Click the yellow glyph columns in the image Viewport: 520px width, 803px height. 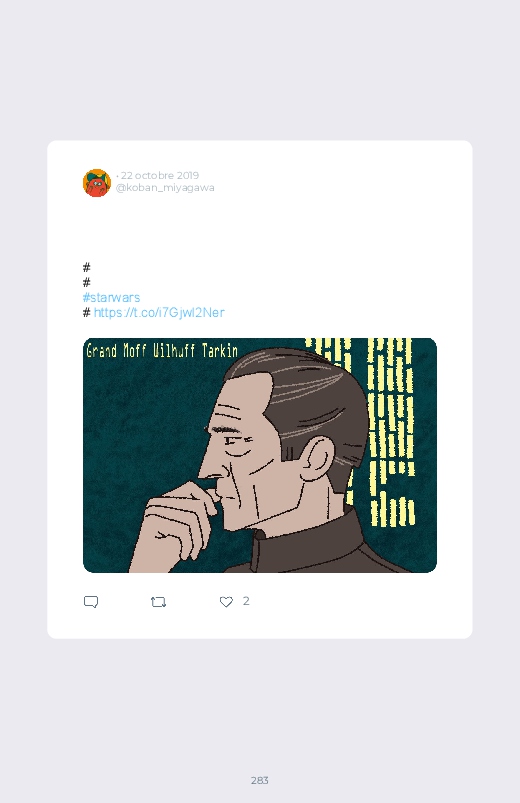click(x=390, y=431)
